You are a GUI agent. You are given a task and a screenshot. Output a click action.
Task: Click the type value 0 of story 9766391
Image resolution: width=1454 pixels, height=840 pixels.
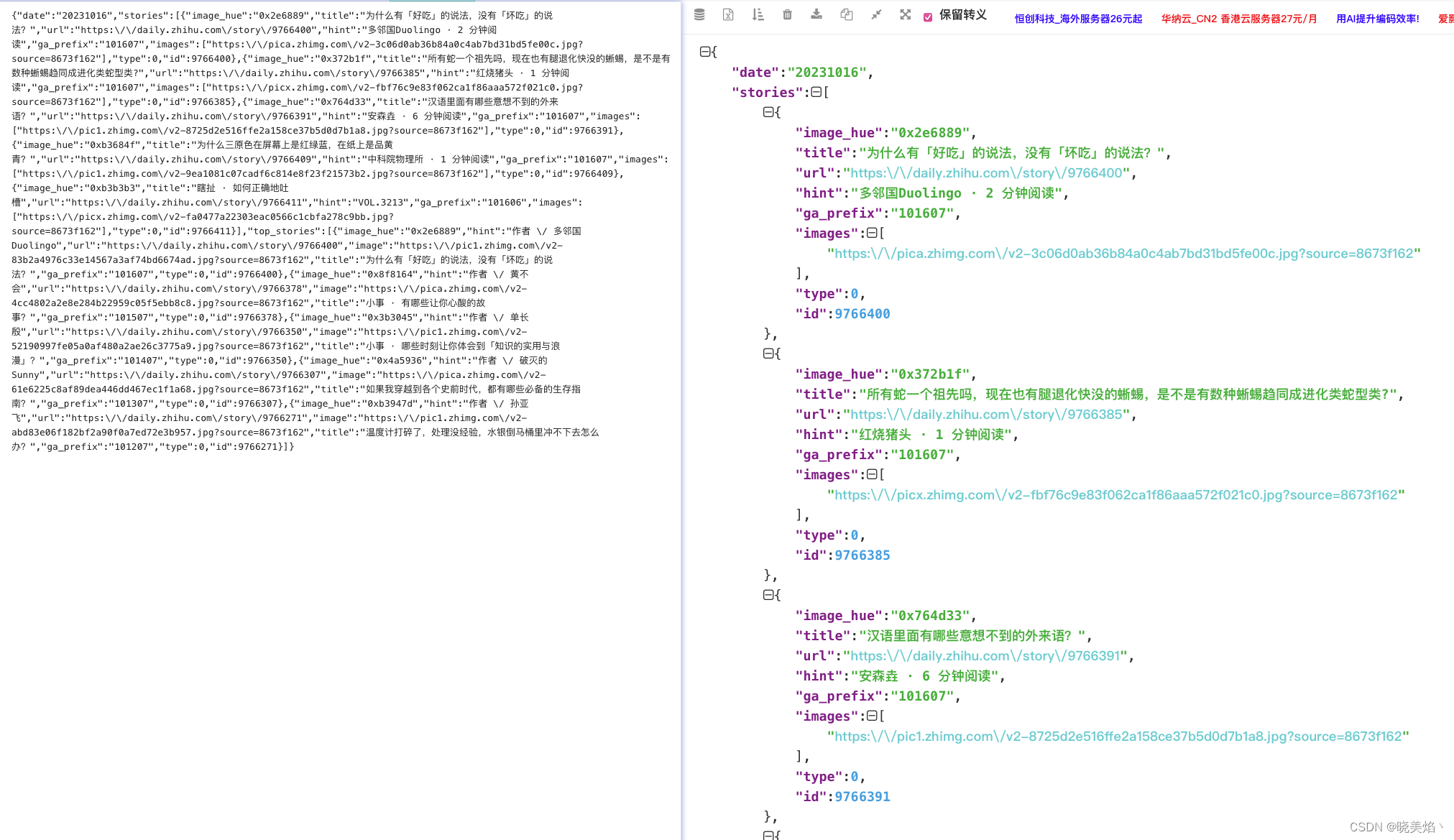pos(855,777)
